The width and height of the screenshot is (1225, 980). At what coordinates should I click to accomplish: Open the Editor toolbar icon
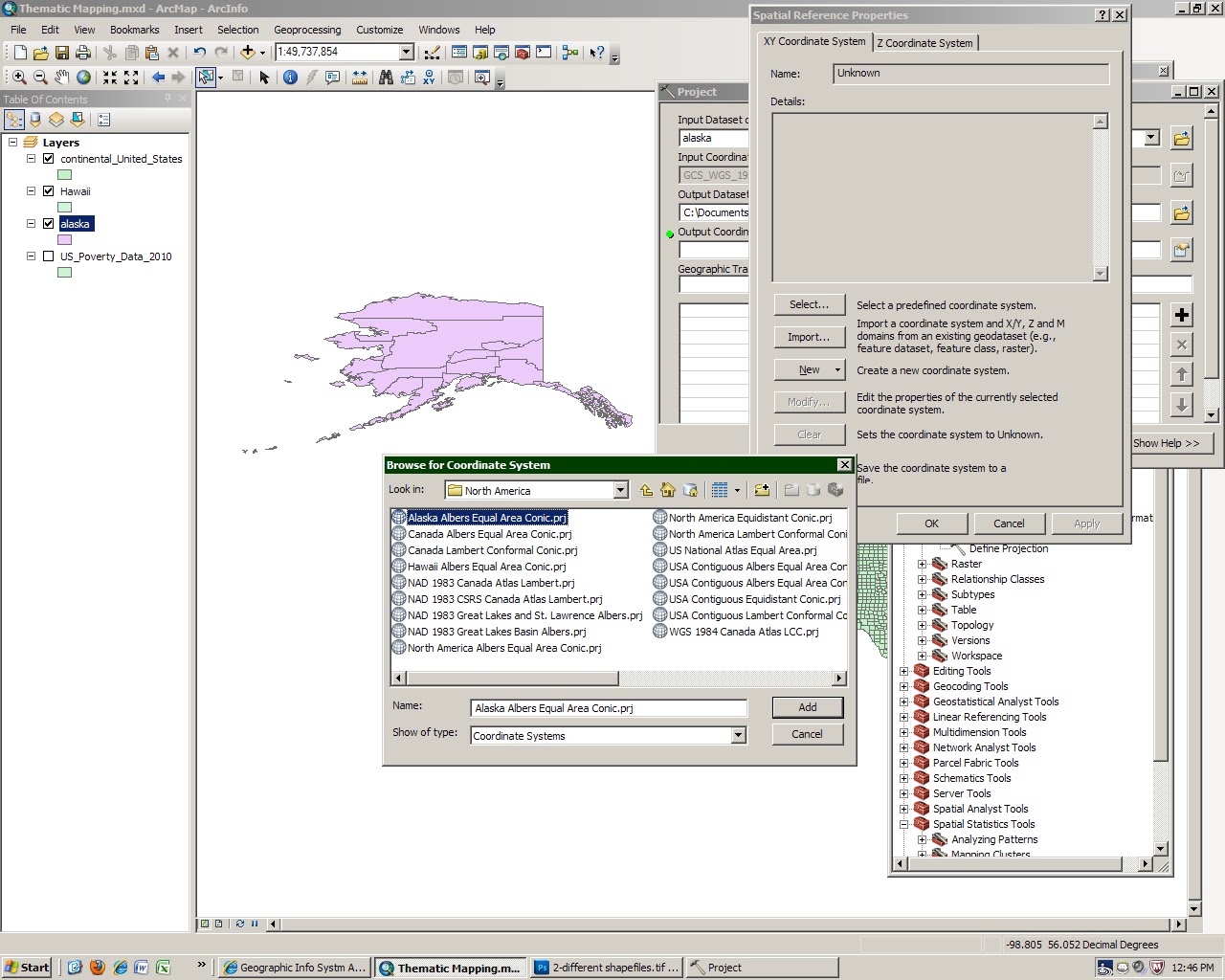(x=433, y=53)
